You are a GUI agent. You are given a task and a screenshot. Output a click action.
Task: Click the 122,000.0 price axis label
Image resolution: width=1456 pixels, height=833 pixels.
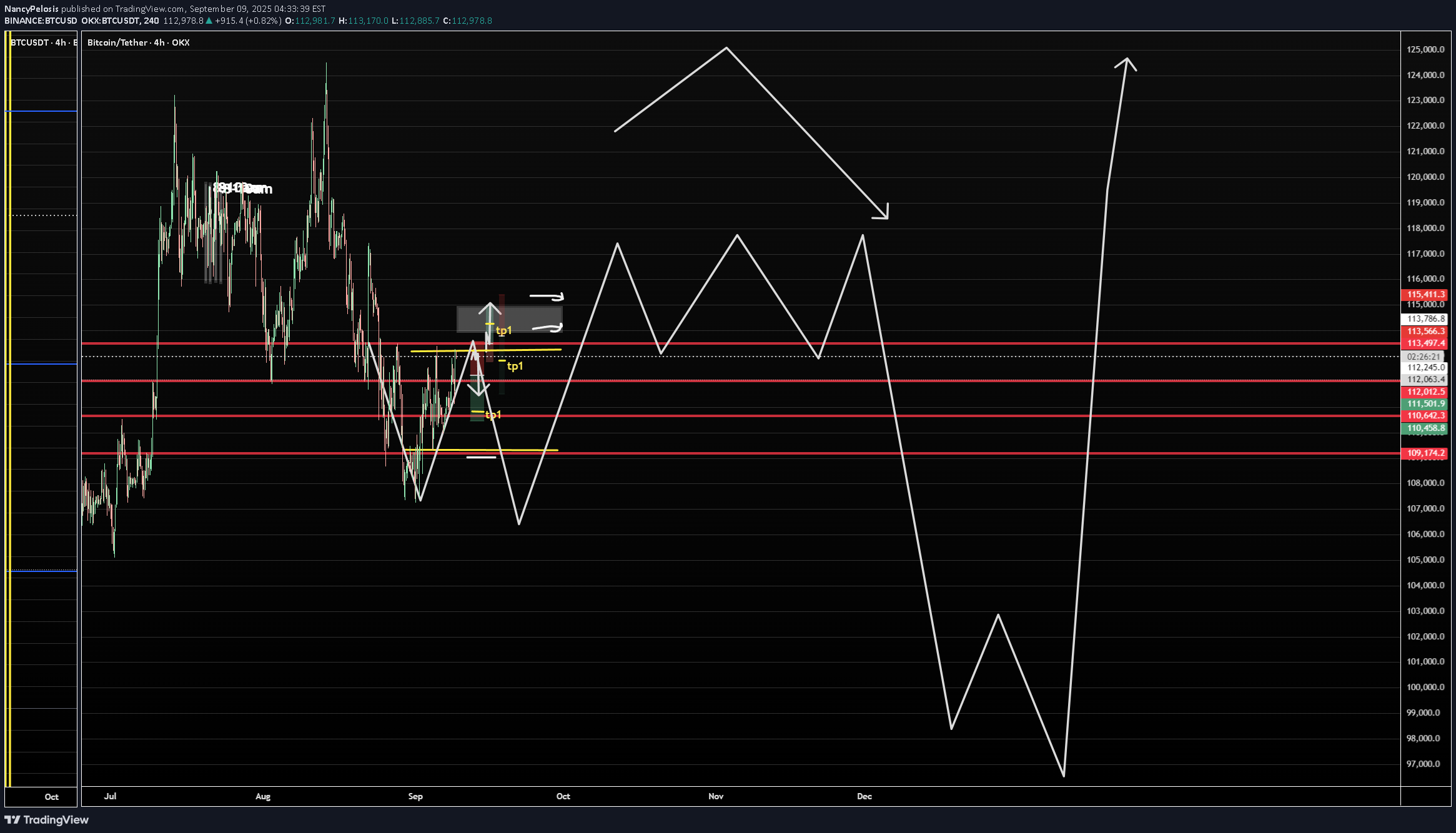(x=1425, y=126)
